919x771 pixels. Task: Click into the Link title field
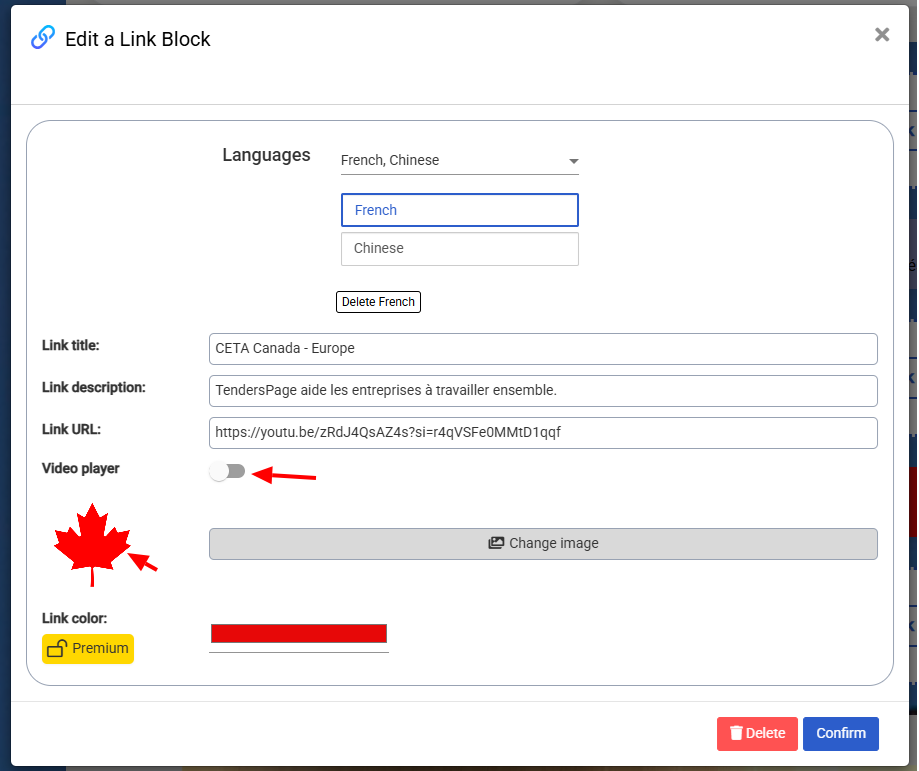542,349
